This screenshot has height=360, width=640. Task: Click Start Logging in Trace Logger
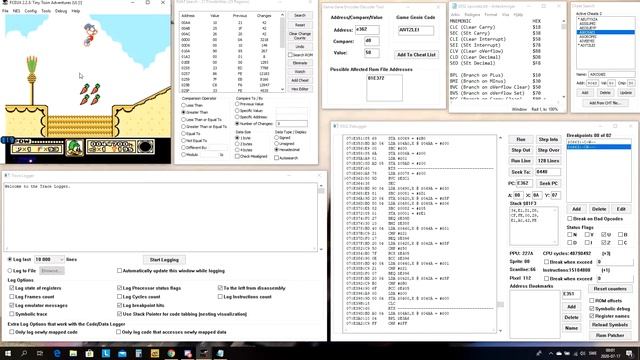(x=164, y=260)
